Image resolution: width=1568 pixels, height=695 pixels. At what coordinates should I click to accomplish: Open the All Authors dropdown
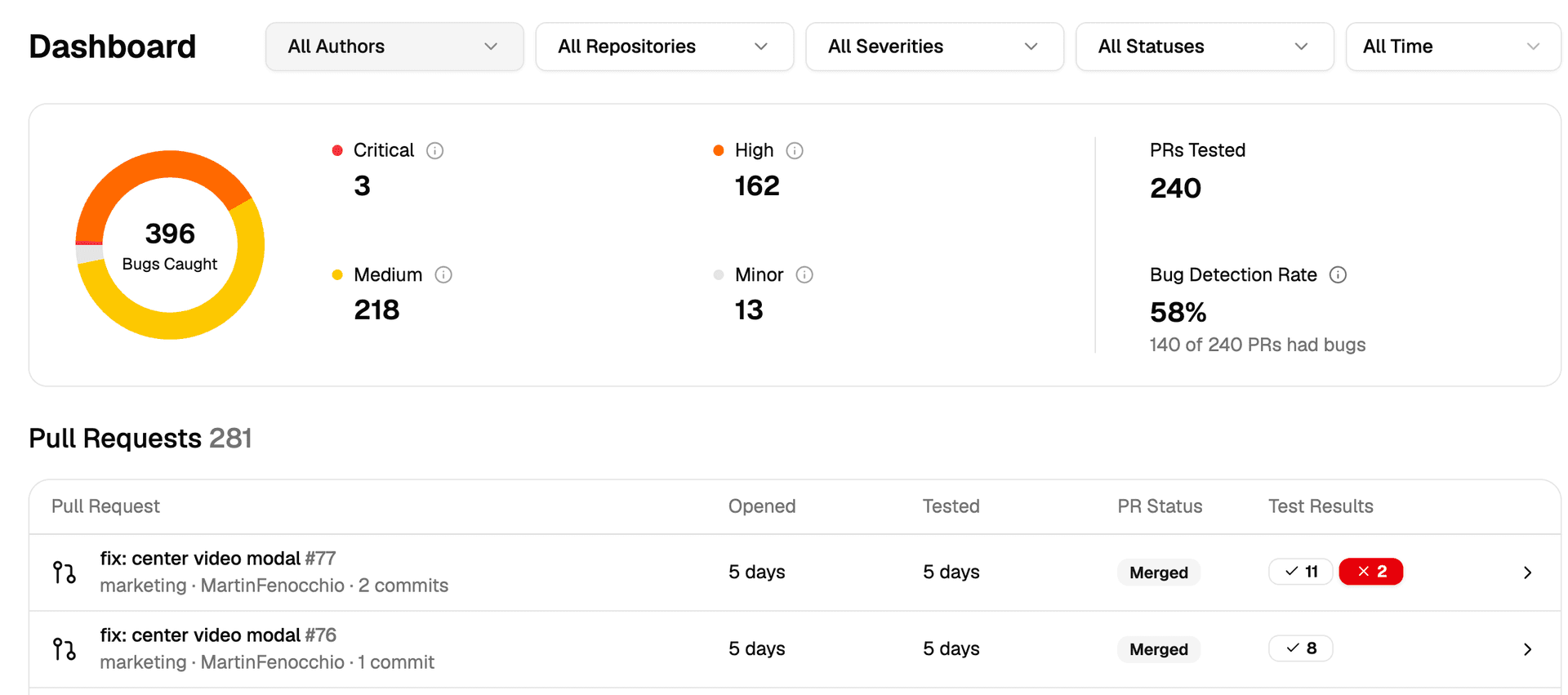pos(394,47)
